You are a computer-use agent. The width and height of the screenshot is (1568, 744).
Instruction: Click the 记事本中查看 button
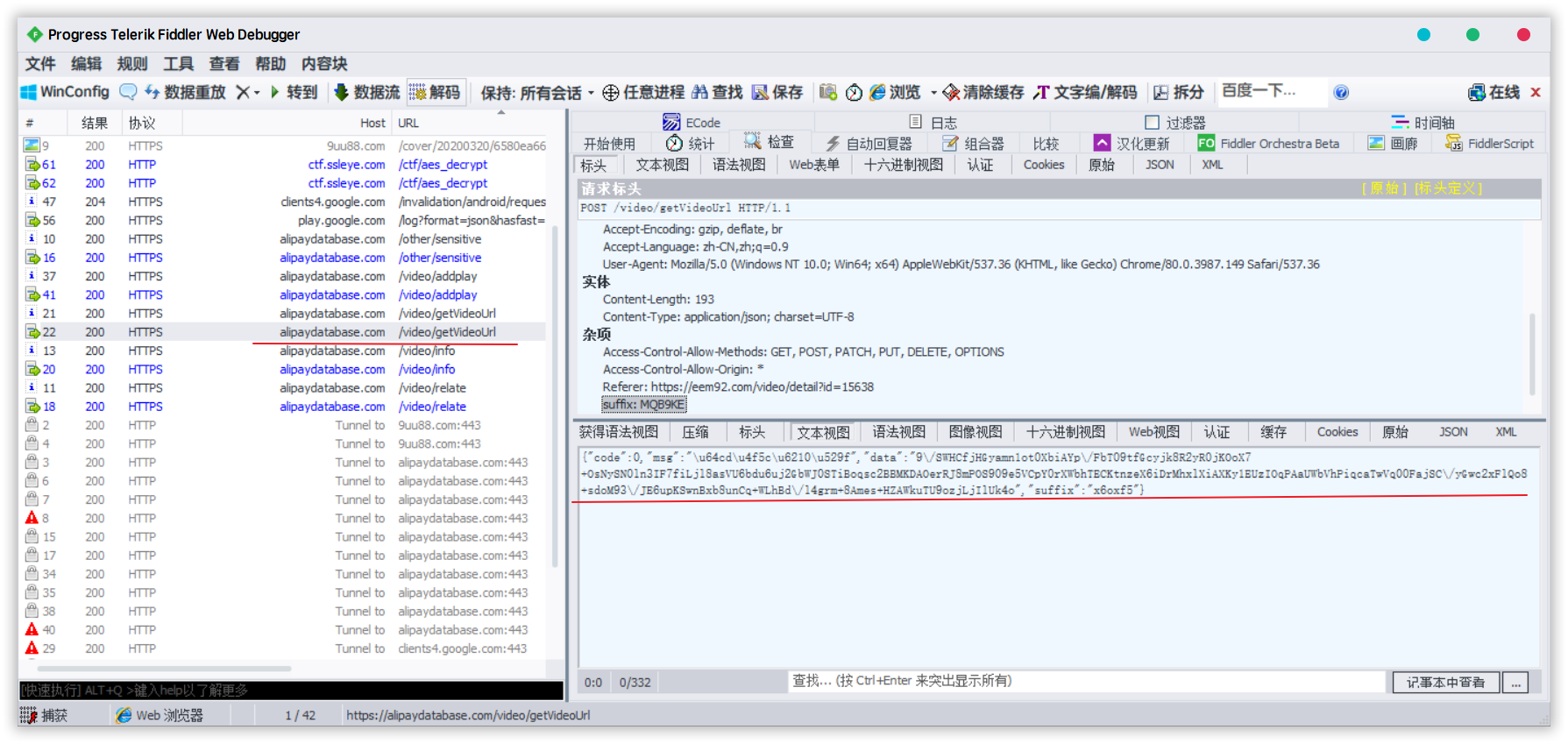pyautogui.click(x=1446, y=683)
